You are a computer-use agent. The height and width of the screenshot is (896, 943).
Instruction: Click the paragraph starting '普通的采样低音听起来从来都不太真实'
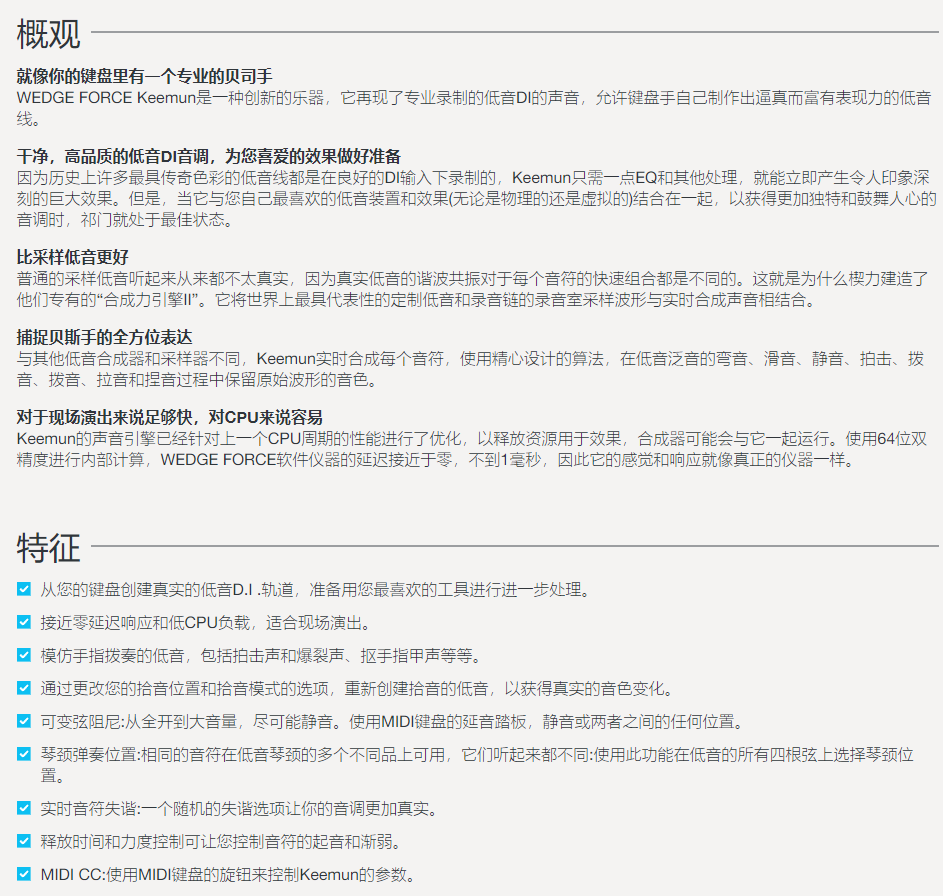[473, 289]
